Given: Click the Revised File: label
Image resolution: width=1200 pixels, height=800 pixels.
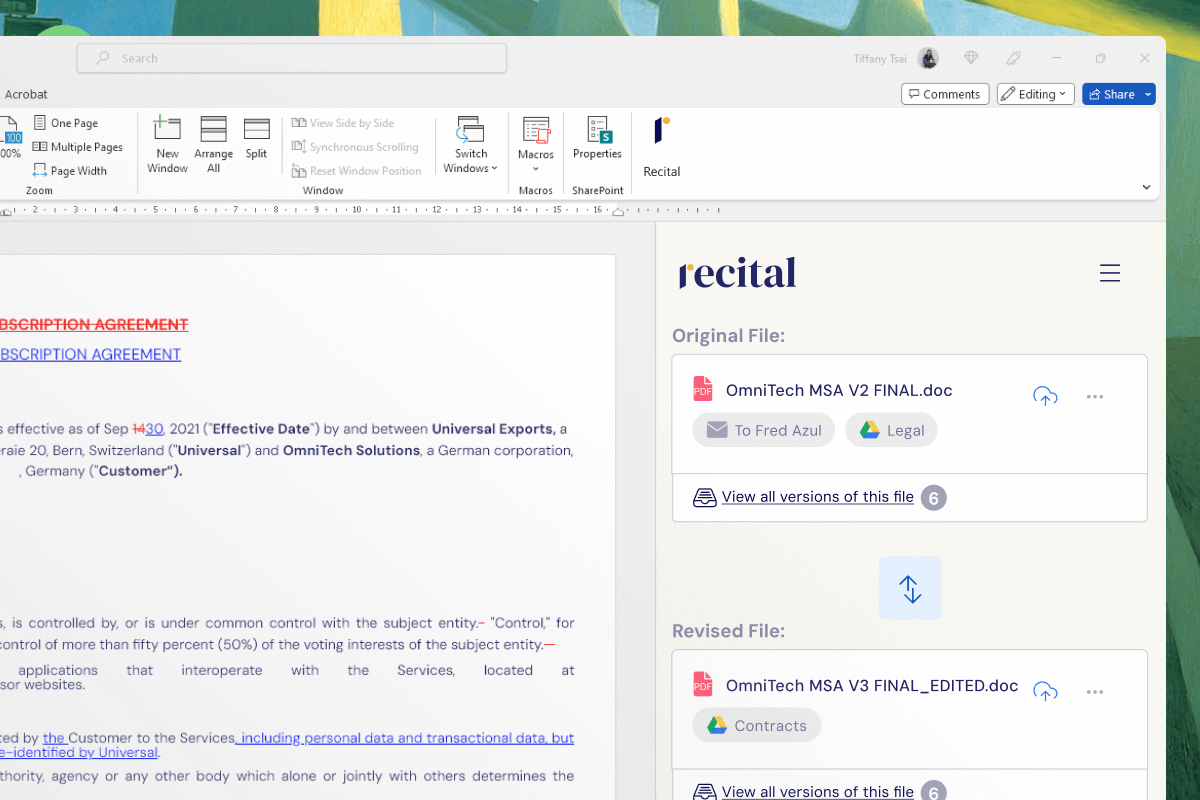Looking at the screenshot, I should pyautogui.click(x=728, y=631).
